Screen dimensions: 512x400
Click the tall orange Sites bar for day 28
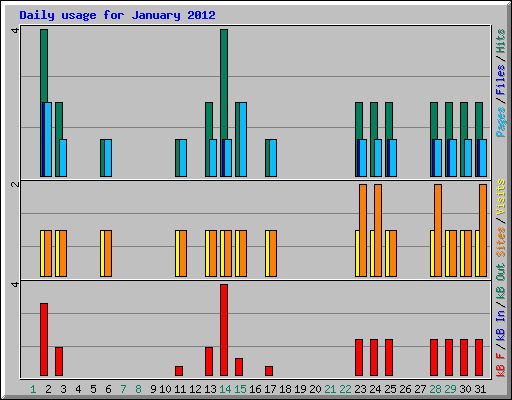click(x=438, y=230)
